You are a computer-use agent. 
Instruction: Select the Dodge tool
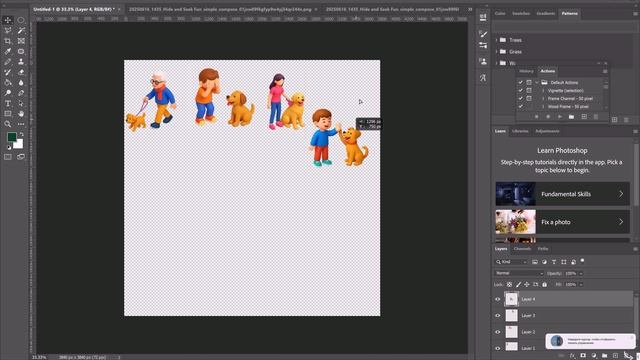point(8,93)
